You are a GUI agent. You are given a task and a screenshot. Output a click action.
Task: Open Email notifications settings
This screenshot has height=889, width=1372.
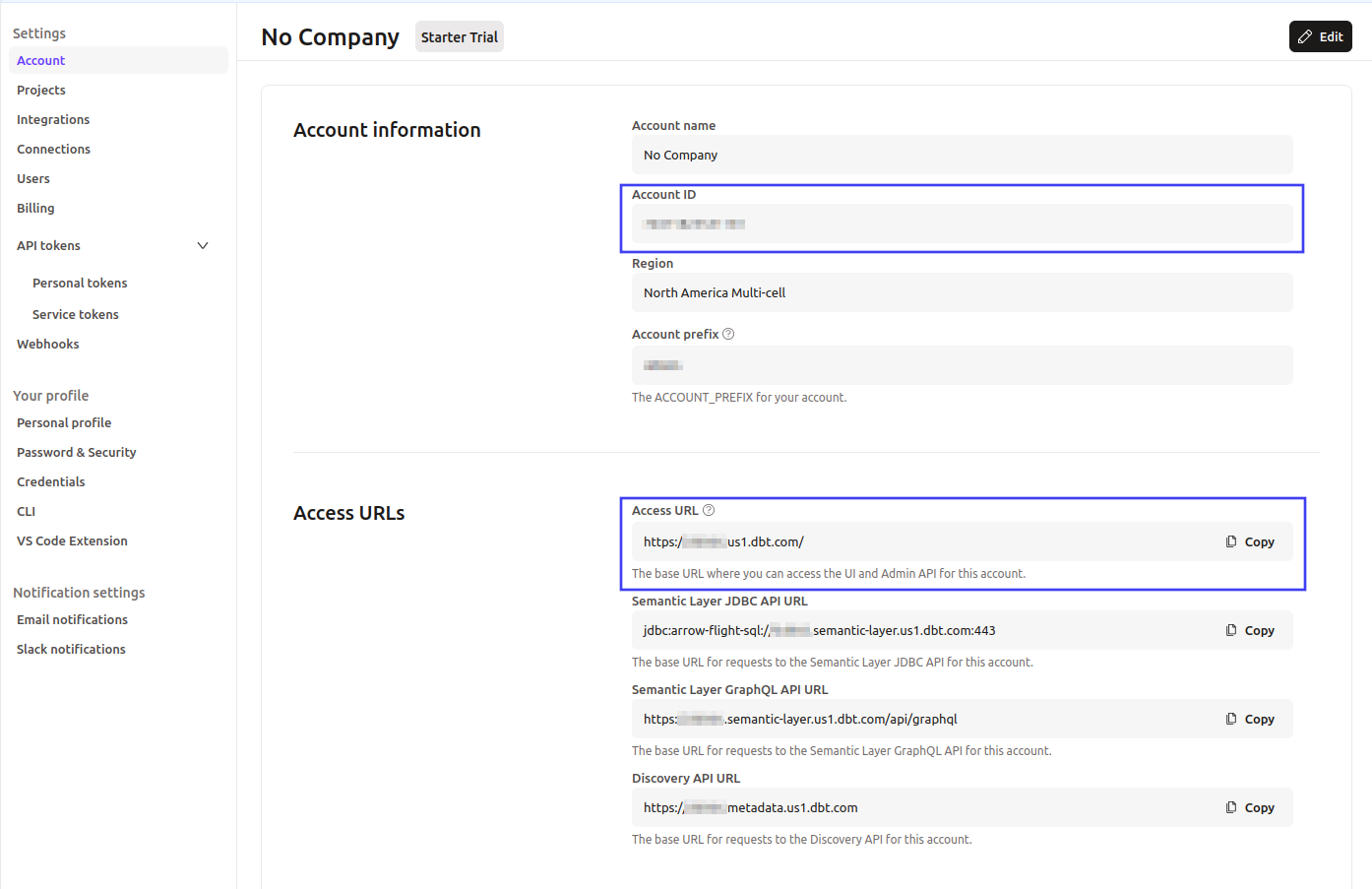[x=72, y=619]
